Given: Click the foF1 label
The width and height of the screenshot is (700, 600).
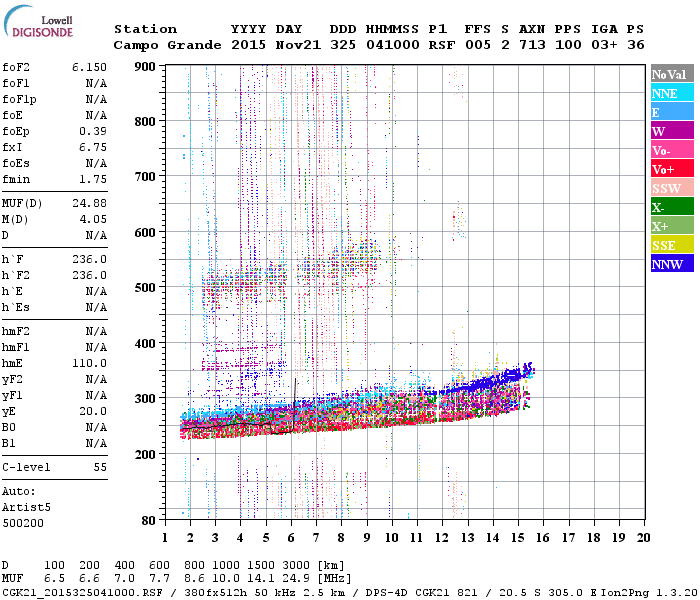Looking at the screenshot, I should 16,83.
